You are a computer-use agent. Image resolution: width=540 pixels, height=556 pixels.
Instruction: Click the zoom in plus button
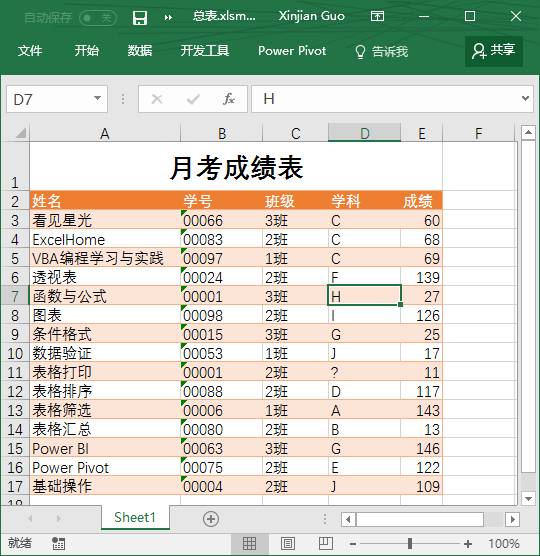(x=468, y=543)
